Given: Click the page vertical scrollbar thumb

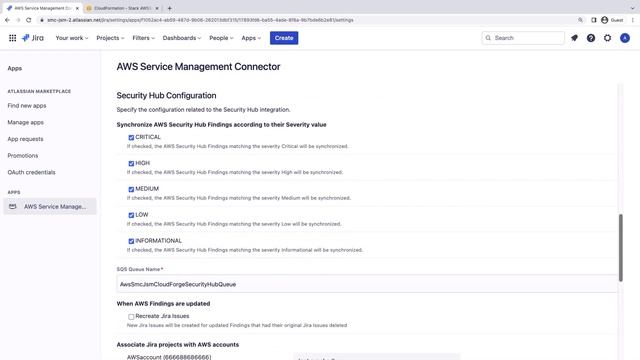Looking at the screenshot, I should coord(620,248).
